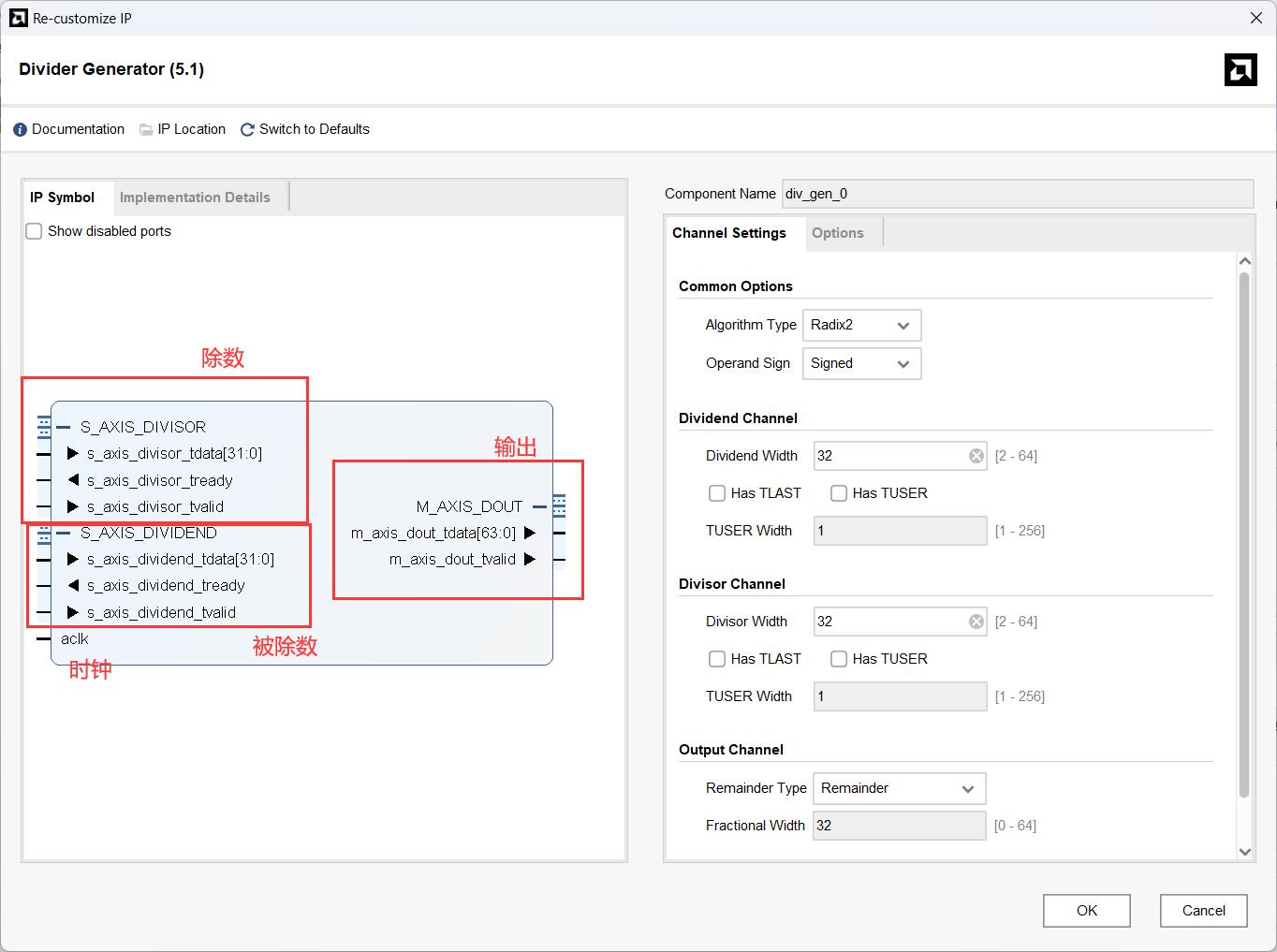Open the Algorithm Type dropdown
The image size is (1277, 952).
coord(861,325)
